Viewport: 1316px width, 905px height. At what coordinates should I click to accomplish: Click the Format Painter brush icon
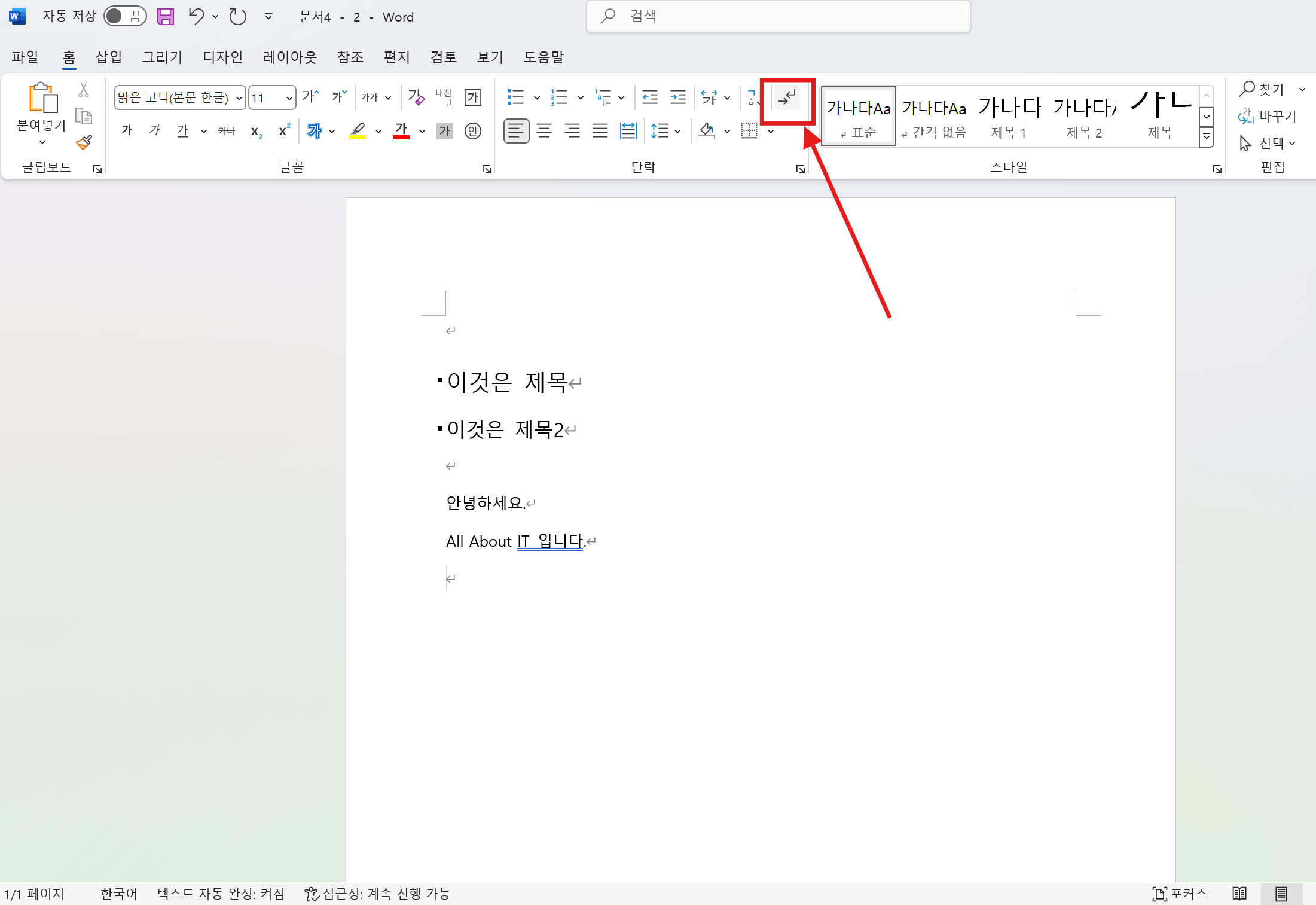[84, 142]
